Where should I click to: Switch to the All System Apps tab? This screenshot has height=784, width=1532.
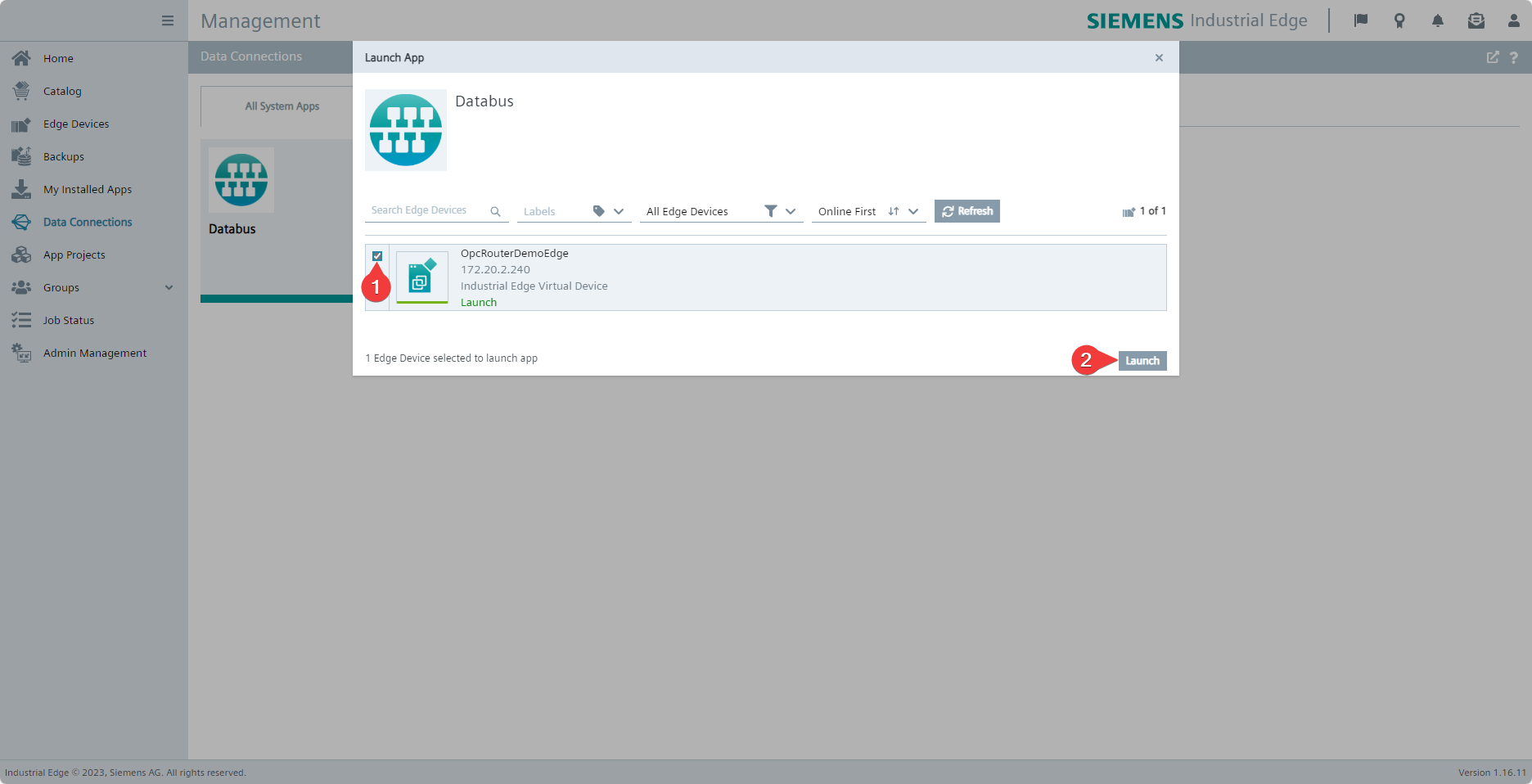click(x=282, y=106)
